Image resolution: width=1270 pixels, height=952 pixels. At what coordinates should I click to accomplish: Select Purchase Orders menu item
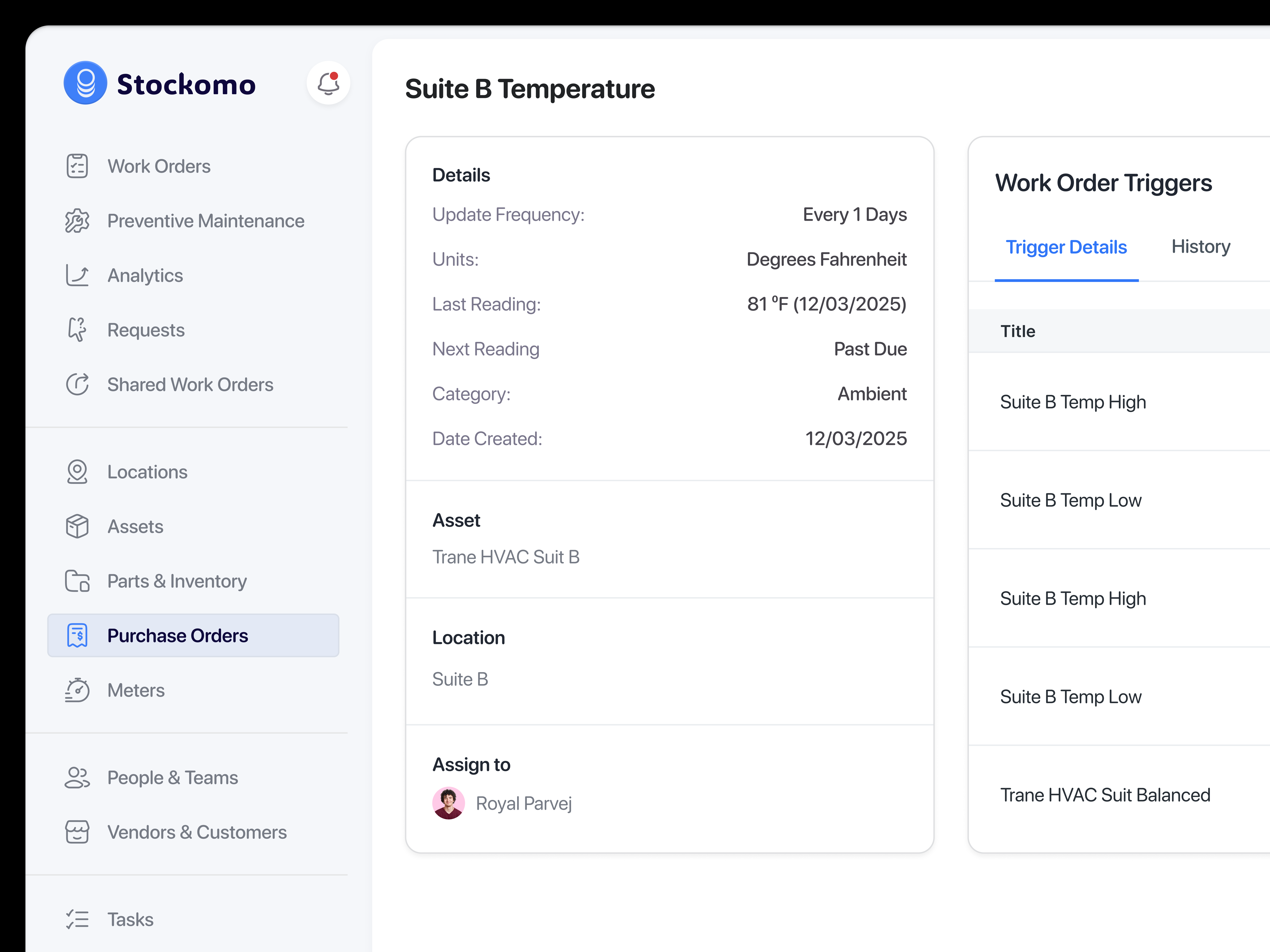(193, 635)
